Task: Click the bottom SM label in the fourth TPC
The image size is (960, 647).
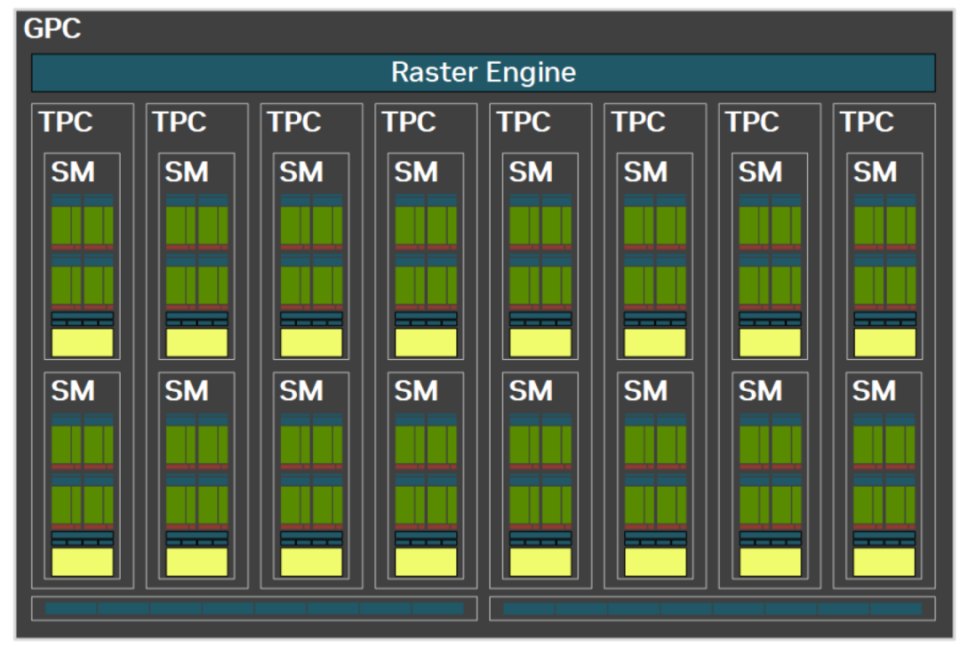Action: tap(416, 391)
